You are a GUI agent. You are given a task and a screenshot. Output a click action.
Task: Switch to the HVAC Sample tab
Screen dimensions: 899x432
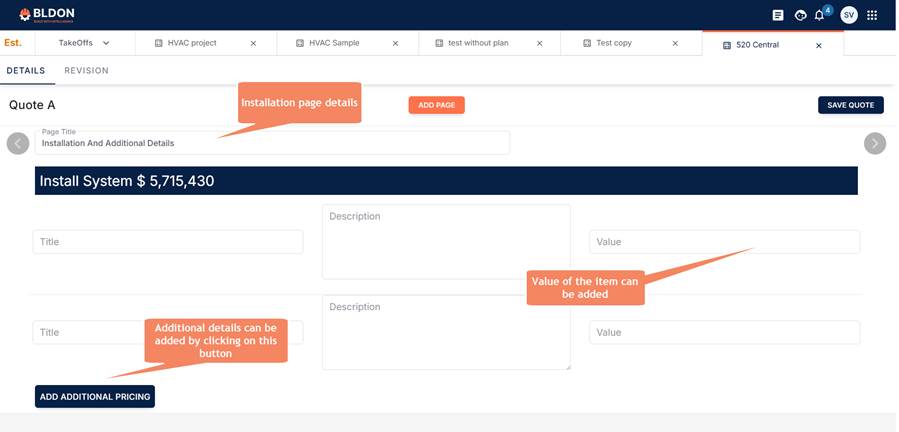334,44
